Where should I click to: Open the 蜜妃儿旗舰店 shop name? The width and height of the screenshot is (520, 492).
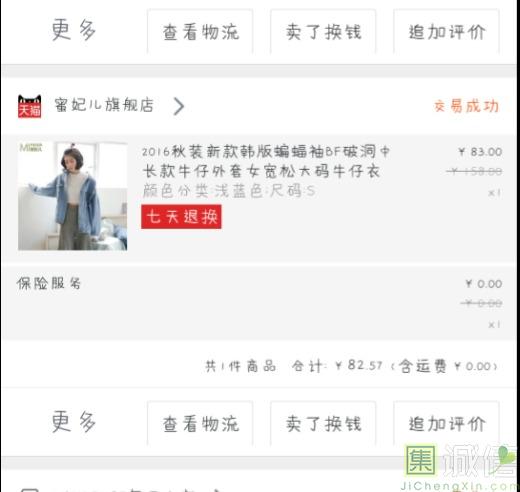pyautogui.click(x=104, y=105)
